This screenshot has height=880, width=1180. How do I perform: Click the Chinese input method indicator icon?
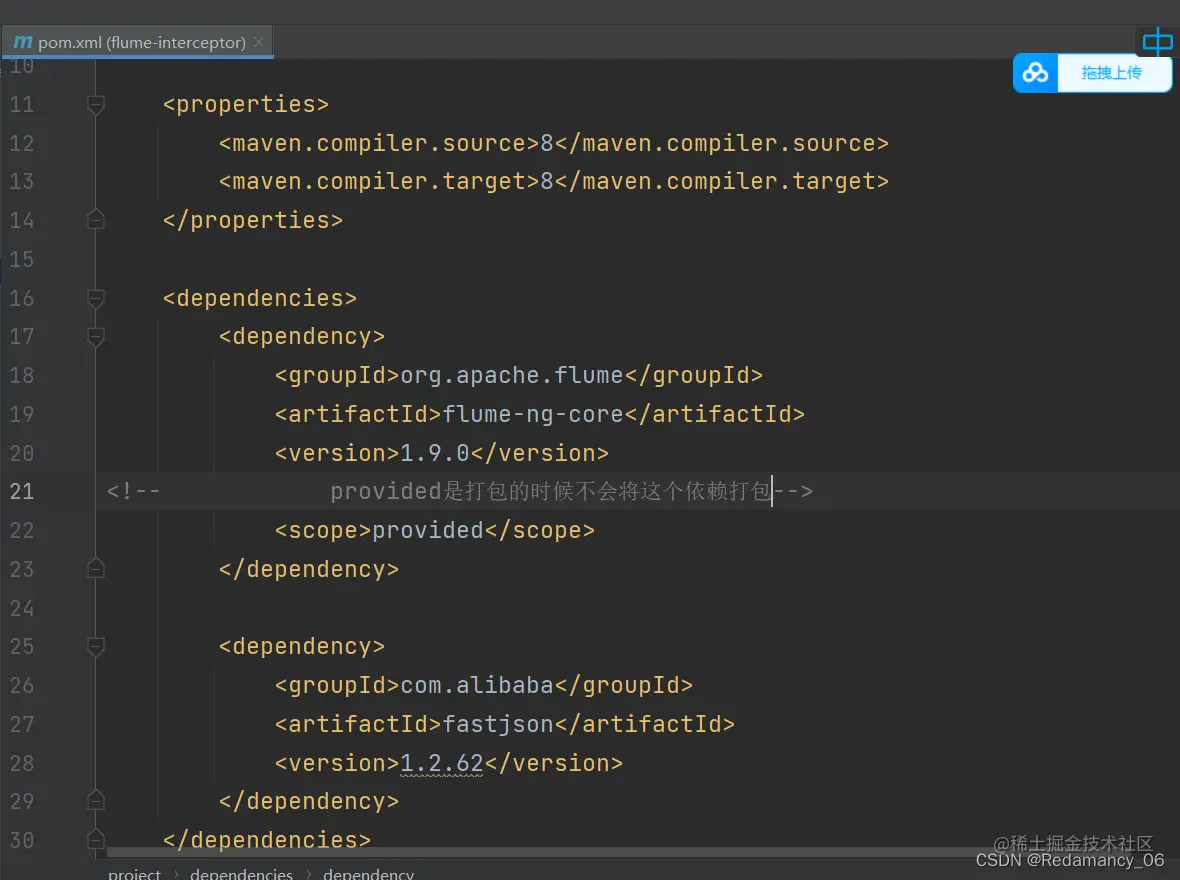[1157, 41]
